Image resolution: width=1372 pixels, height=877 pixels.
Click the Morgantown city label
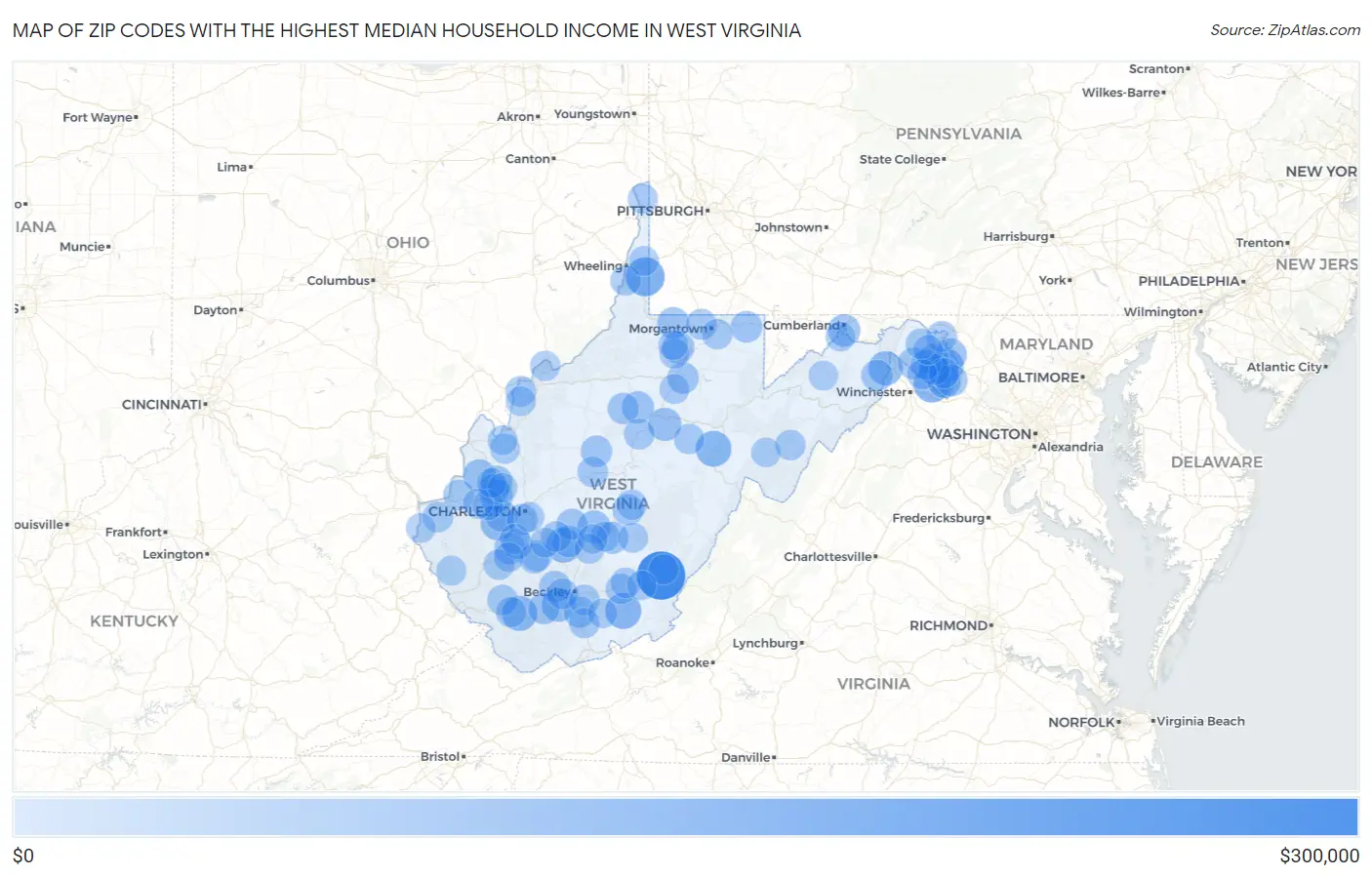[667, 329]
